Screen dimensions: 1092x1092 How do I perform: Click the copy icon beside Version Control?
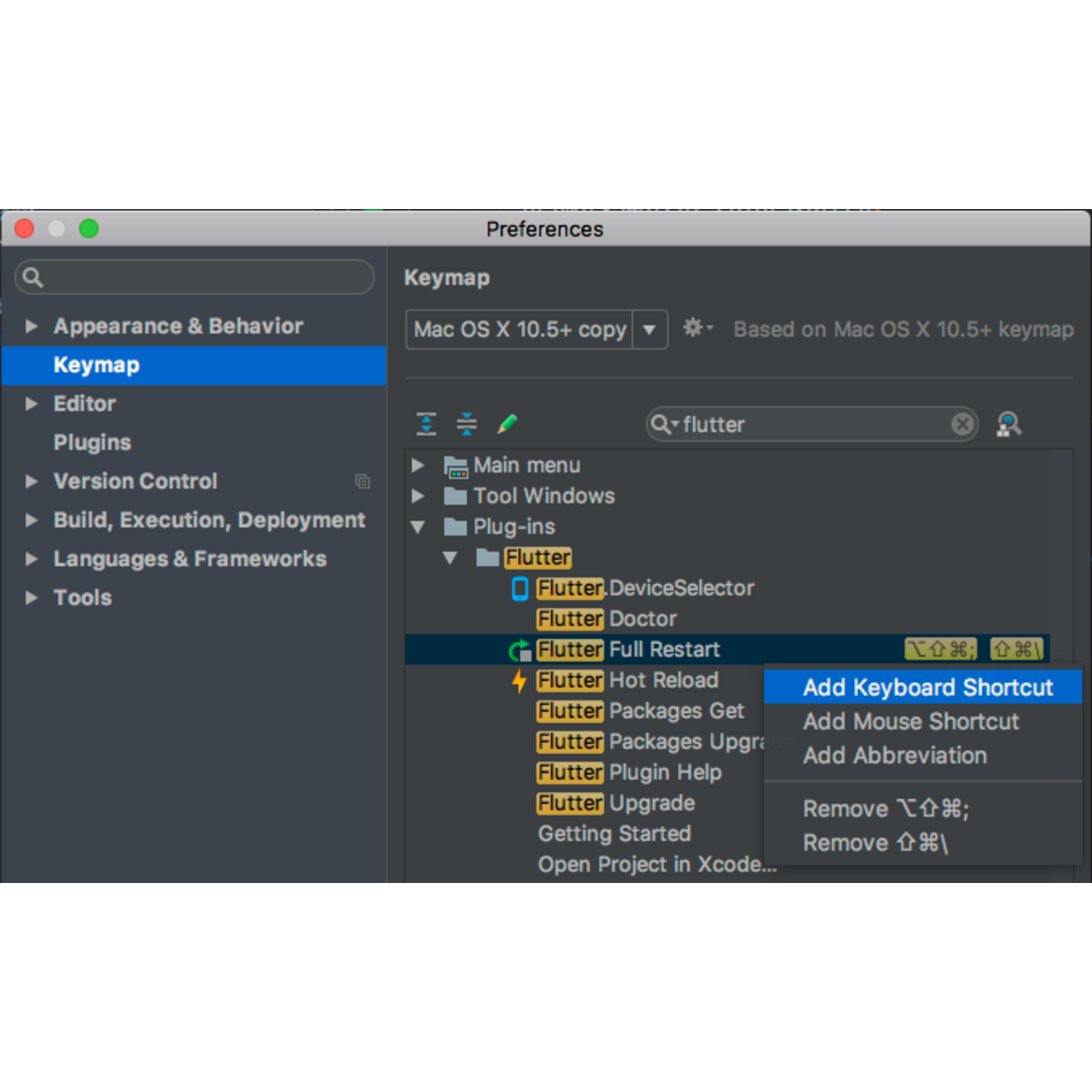click(x=363, y=481)
